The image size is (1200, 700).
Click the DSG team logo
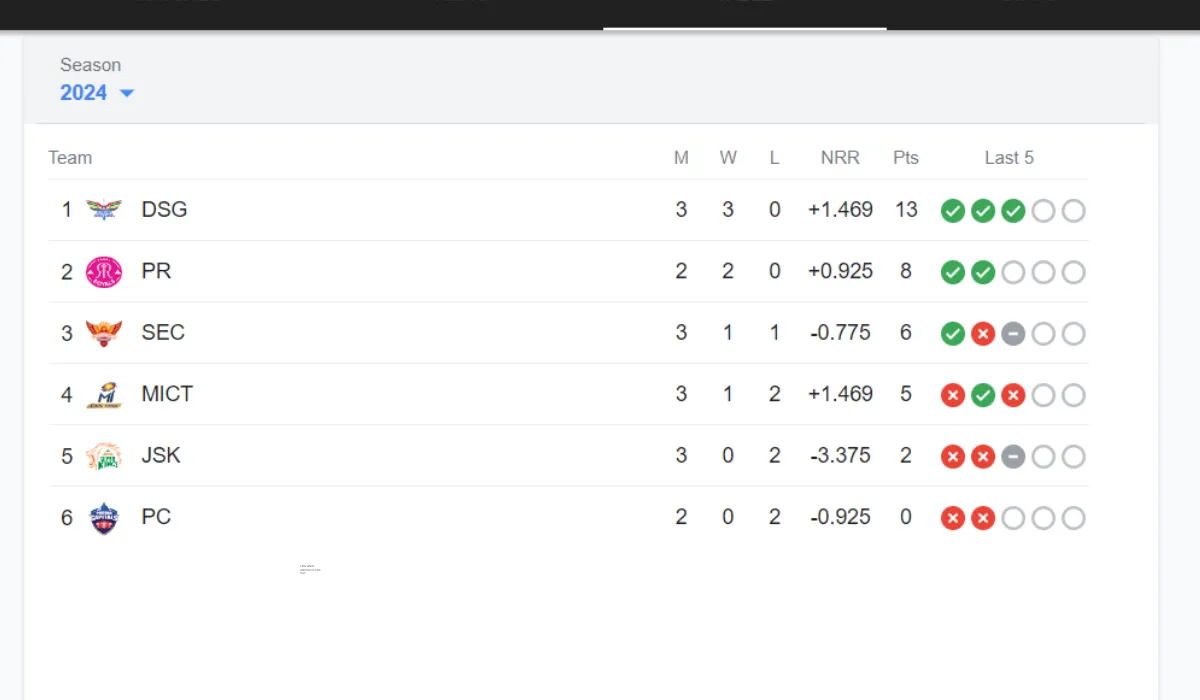pos(104,210)
